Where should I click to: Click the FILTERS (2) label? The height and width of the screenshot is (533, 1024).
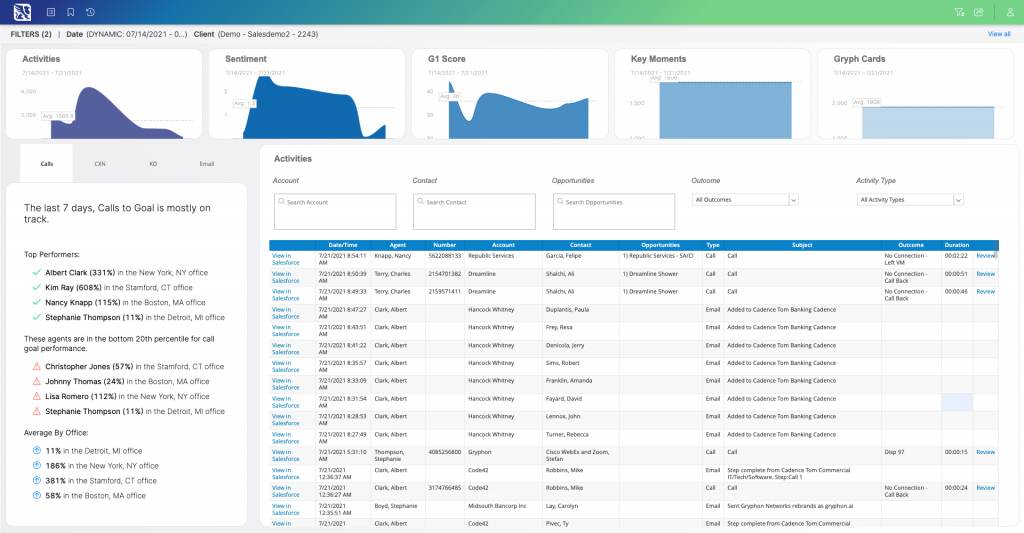click(31, 34)
